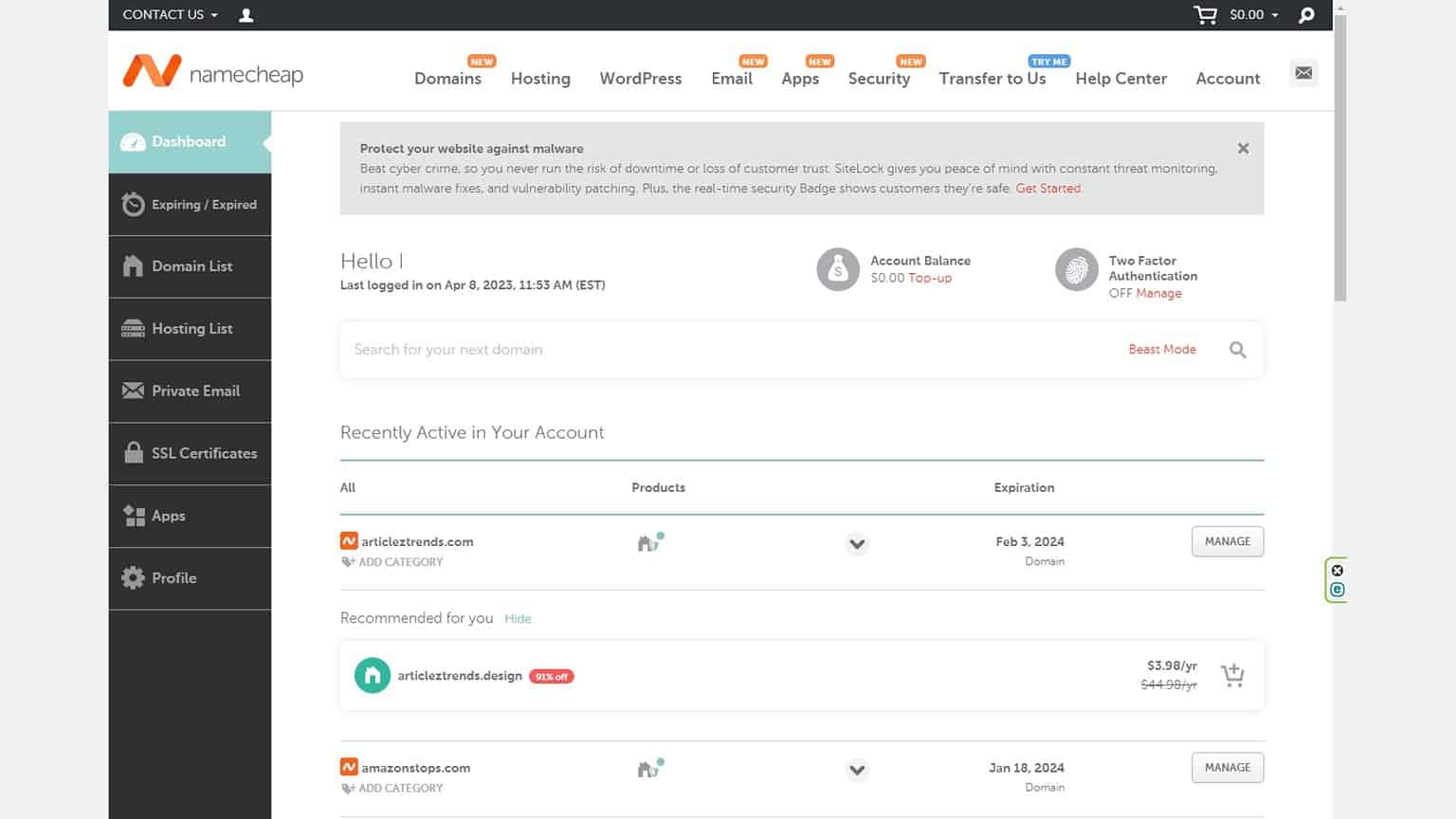Image resolution: width=1456 pixels, height=819 pixels.
Task: Click the green house icon for articleztrends.design
Action: coord(373,676)
